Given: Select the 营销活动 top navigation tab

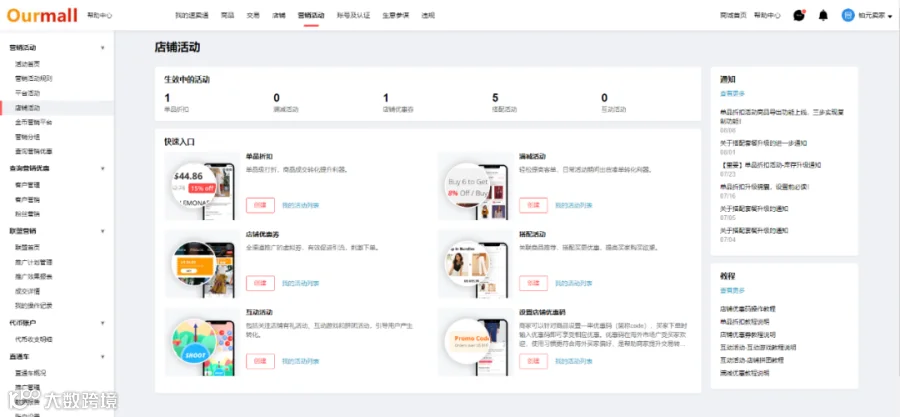Looking at the screenshot, I should 311,15.
